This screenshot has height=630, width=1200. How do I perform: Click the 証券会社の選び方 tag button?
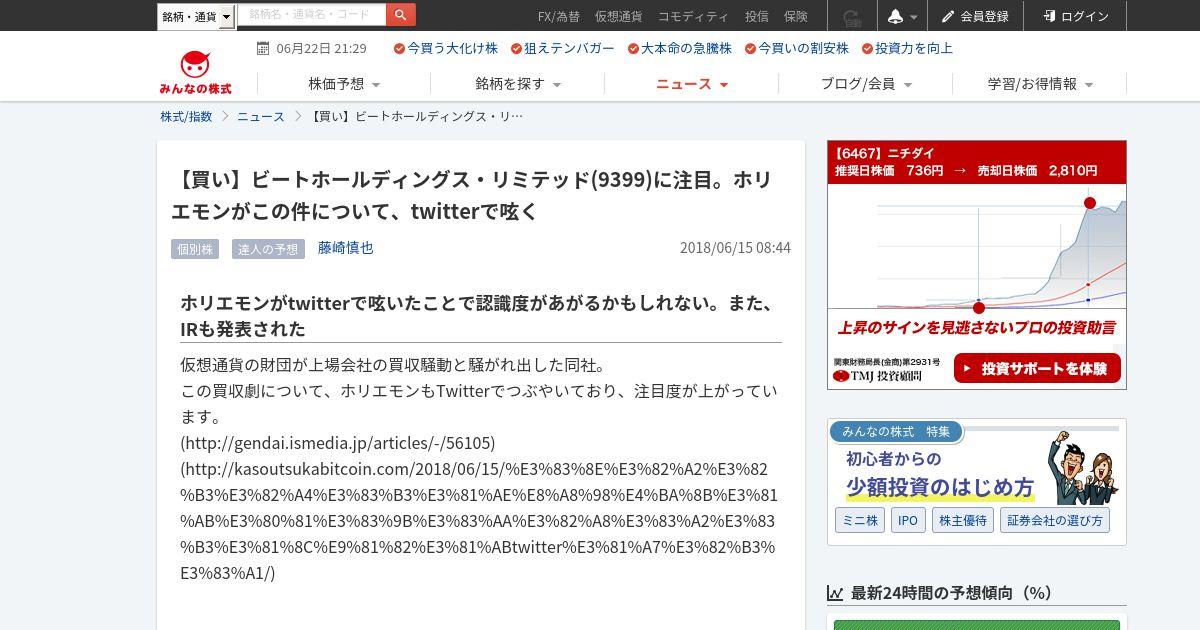(1055, 520)
